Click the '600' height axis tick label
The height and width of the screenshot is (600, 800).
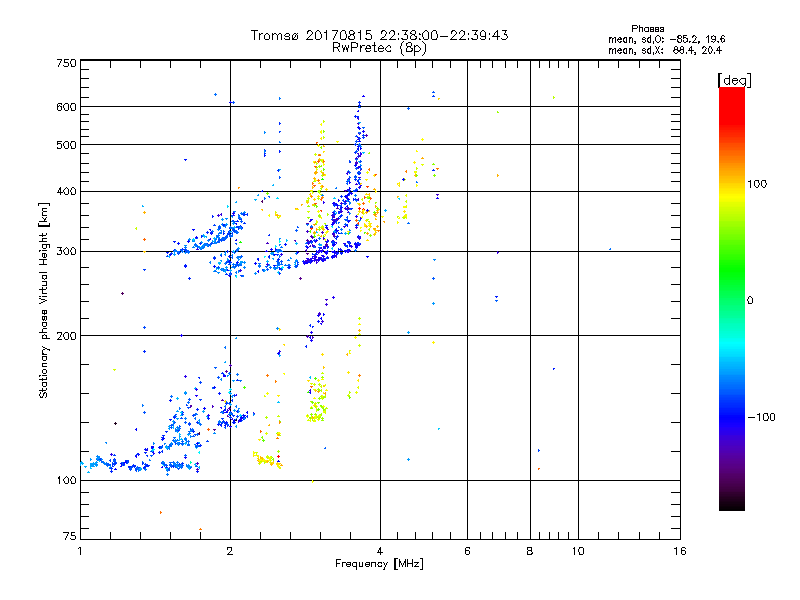pyautogui.click(x=66, y=107)
